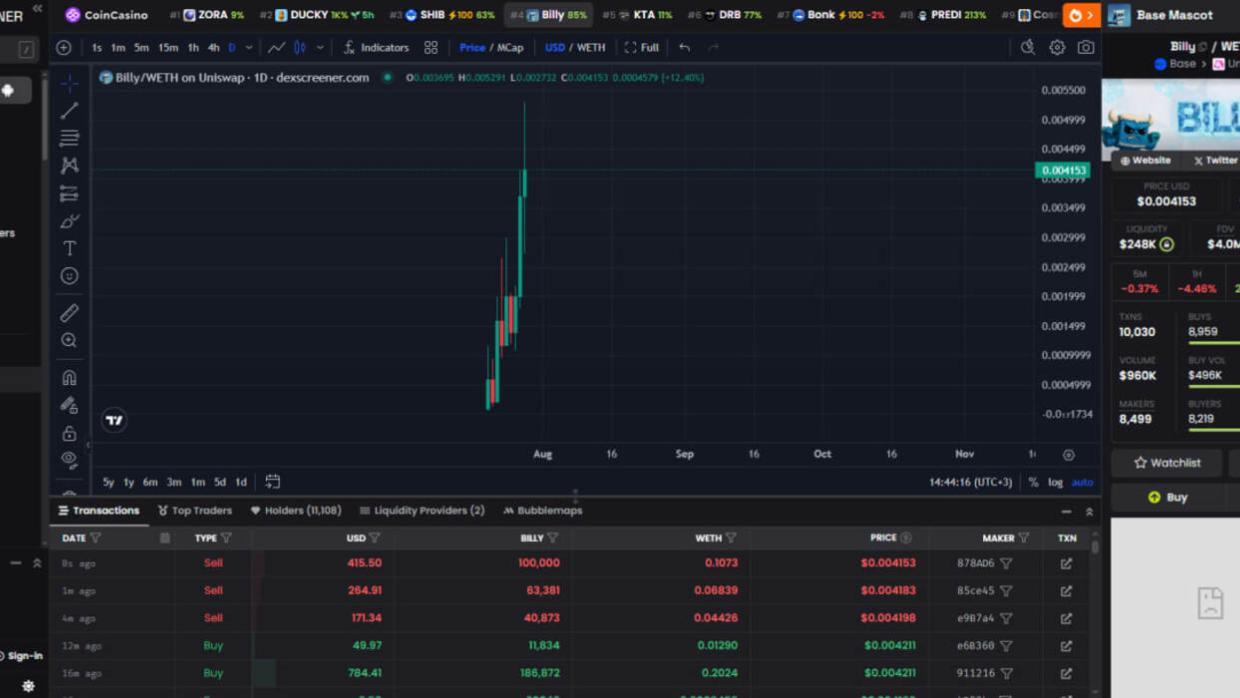Open the chart alert clock icon
The height and width of the screenshot is (698, 1240).
tap(1027, 47)
